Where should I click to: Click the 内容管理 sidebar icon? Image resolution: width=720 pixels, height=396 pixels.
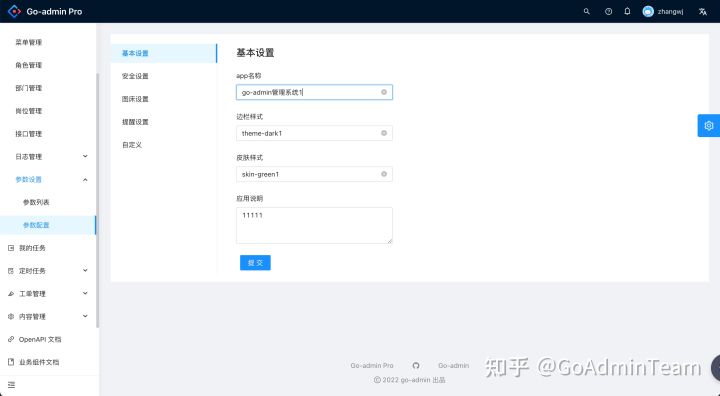tap(11, 316)
